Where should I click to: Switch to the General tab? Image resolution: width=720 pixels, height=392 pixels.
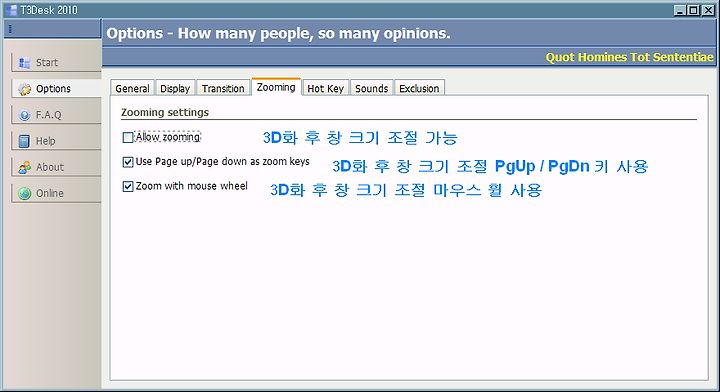pos(132,88)
